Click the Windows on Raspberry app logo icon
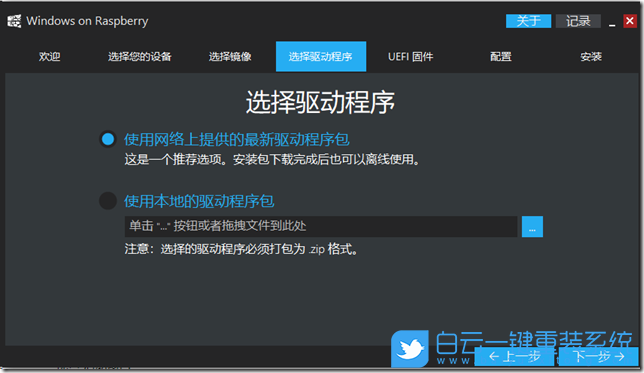The width and height of the screenshot is (644, 373). tap(14, 21)
